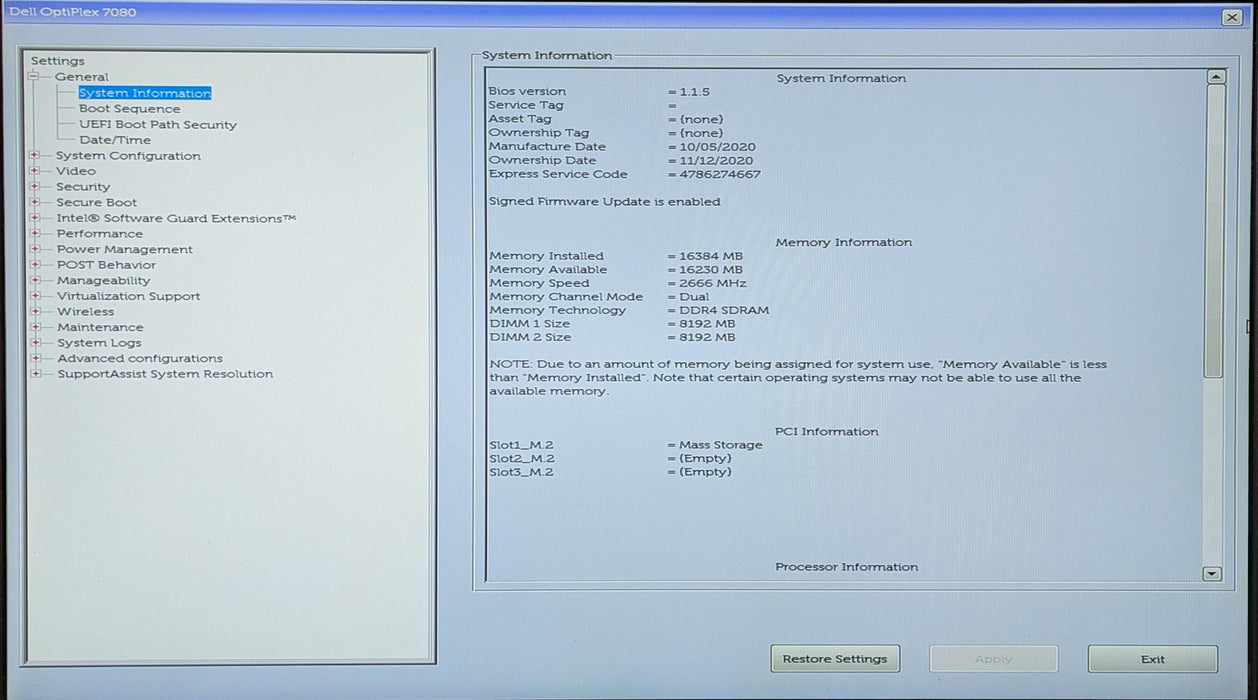Click the Service Tag row label
1258x700 pixels.
(526, 105)
